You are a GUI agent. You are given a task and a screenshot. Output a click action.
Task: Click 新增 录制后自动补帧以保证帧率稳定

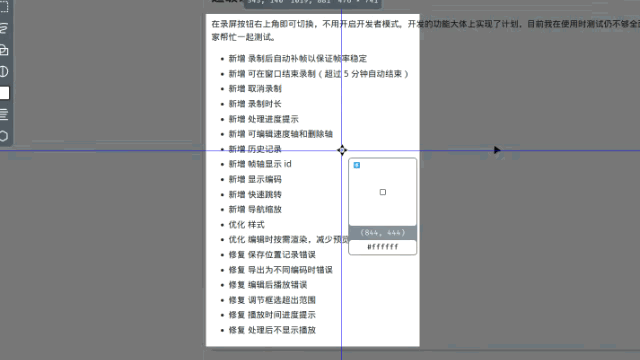point(298,58)
